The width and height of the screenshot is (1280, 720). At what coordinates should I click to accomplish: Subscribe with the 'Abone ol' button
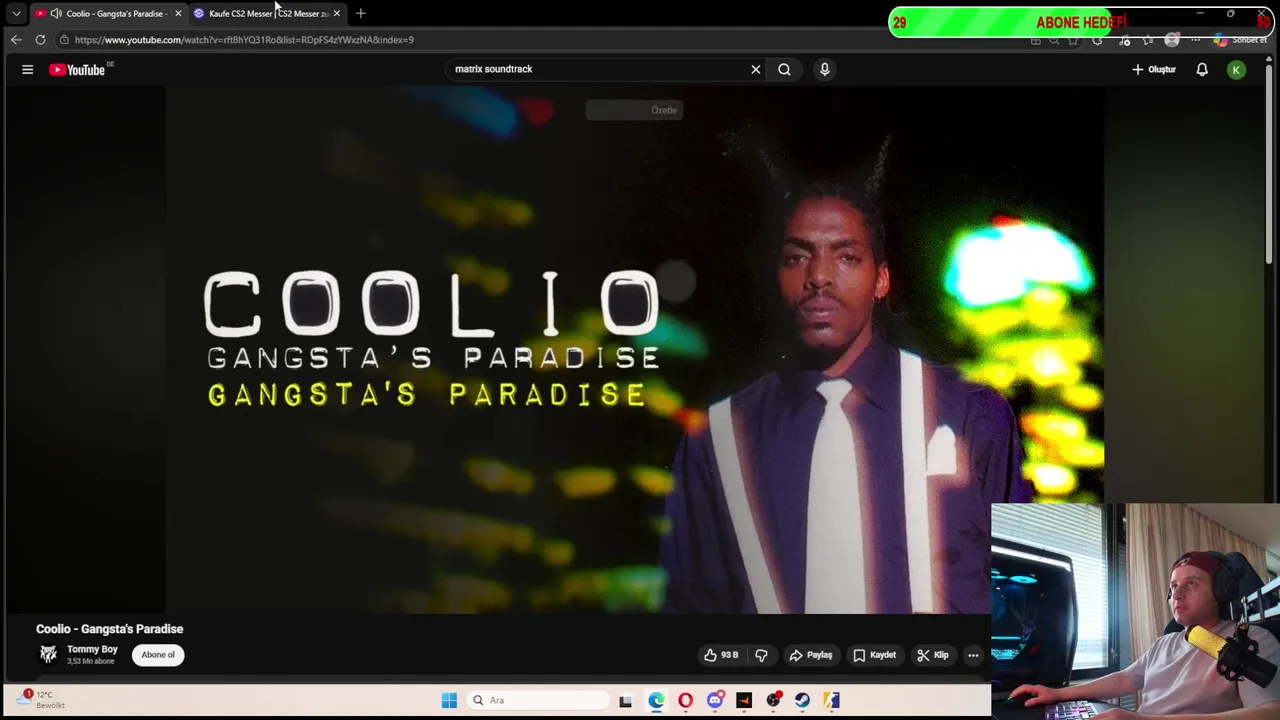157,655
